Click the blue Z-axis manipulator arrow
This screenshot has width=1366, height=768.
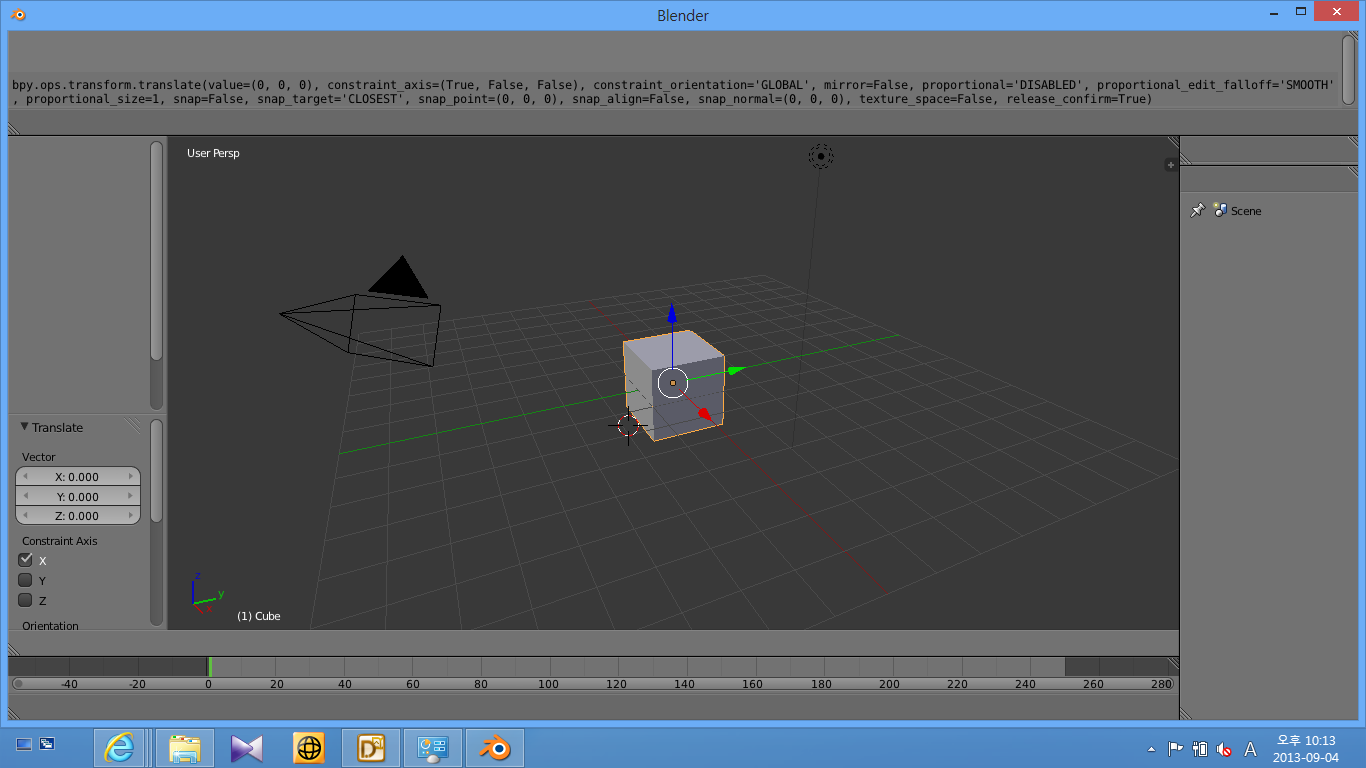click(x=673, y=312)
